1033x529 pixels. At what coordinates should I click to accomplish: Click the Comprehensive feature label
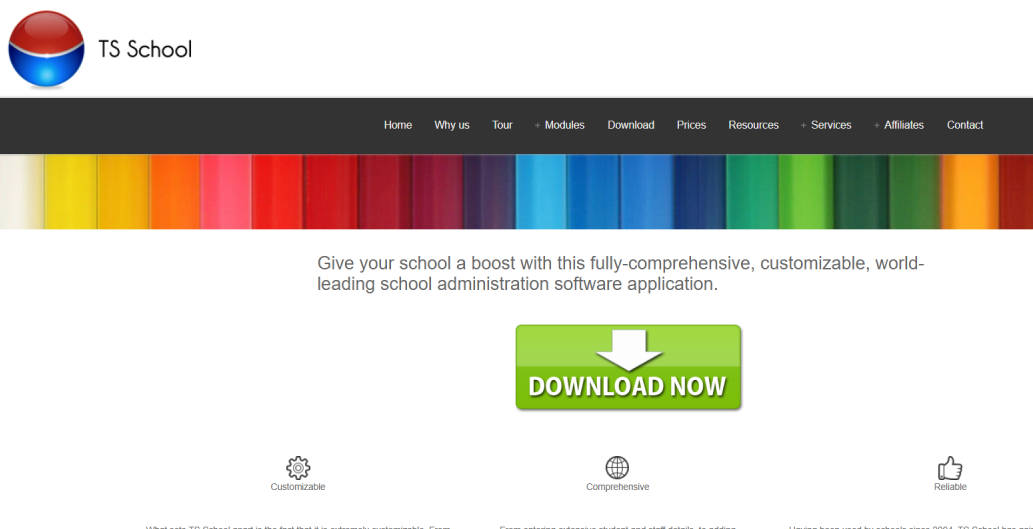tap(617, 487)
